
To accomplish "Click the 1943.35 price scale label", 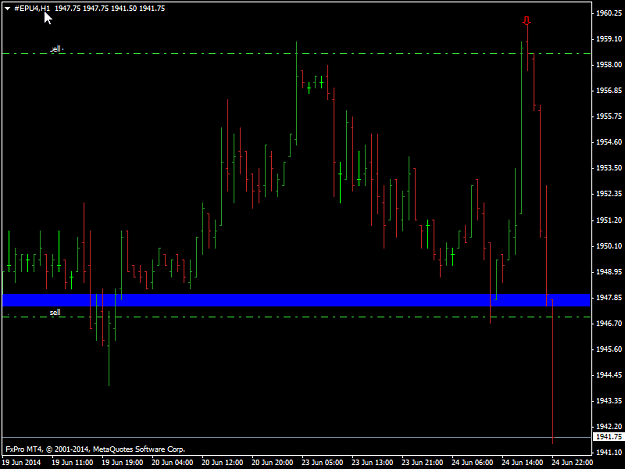I will [609, 401].
